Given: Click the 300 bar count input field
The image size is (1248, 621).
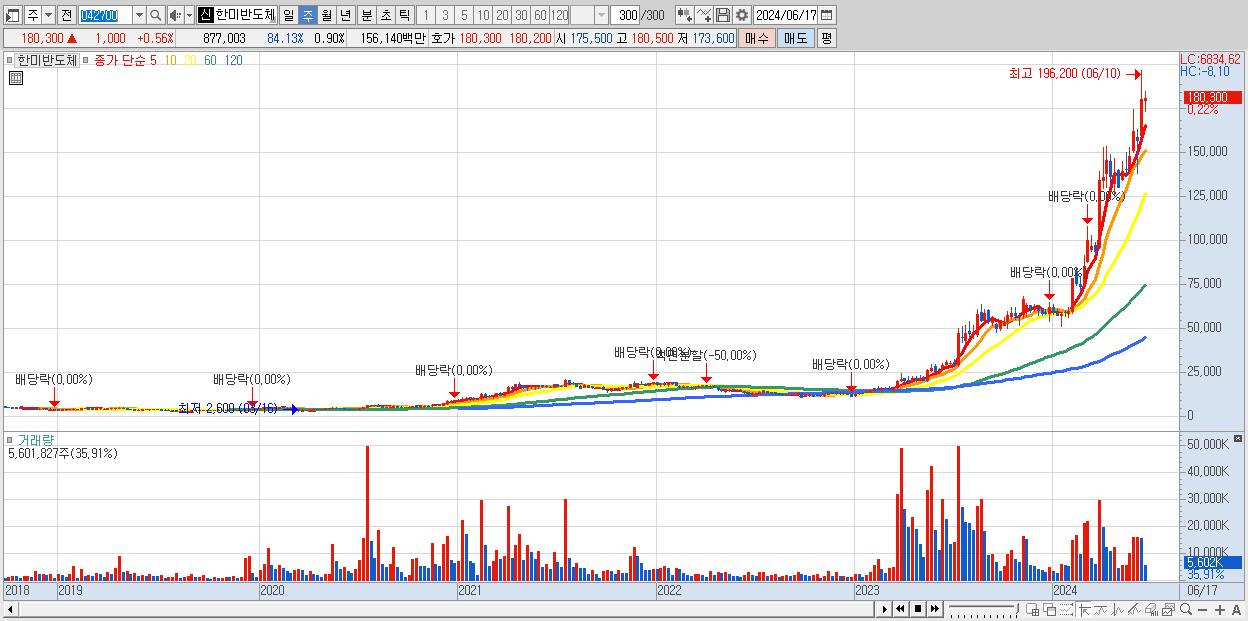Looking at the screenshot, I should point(625,15).
